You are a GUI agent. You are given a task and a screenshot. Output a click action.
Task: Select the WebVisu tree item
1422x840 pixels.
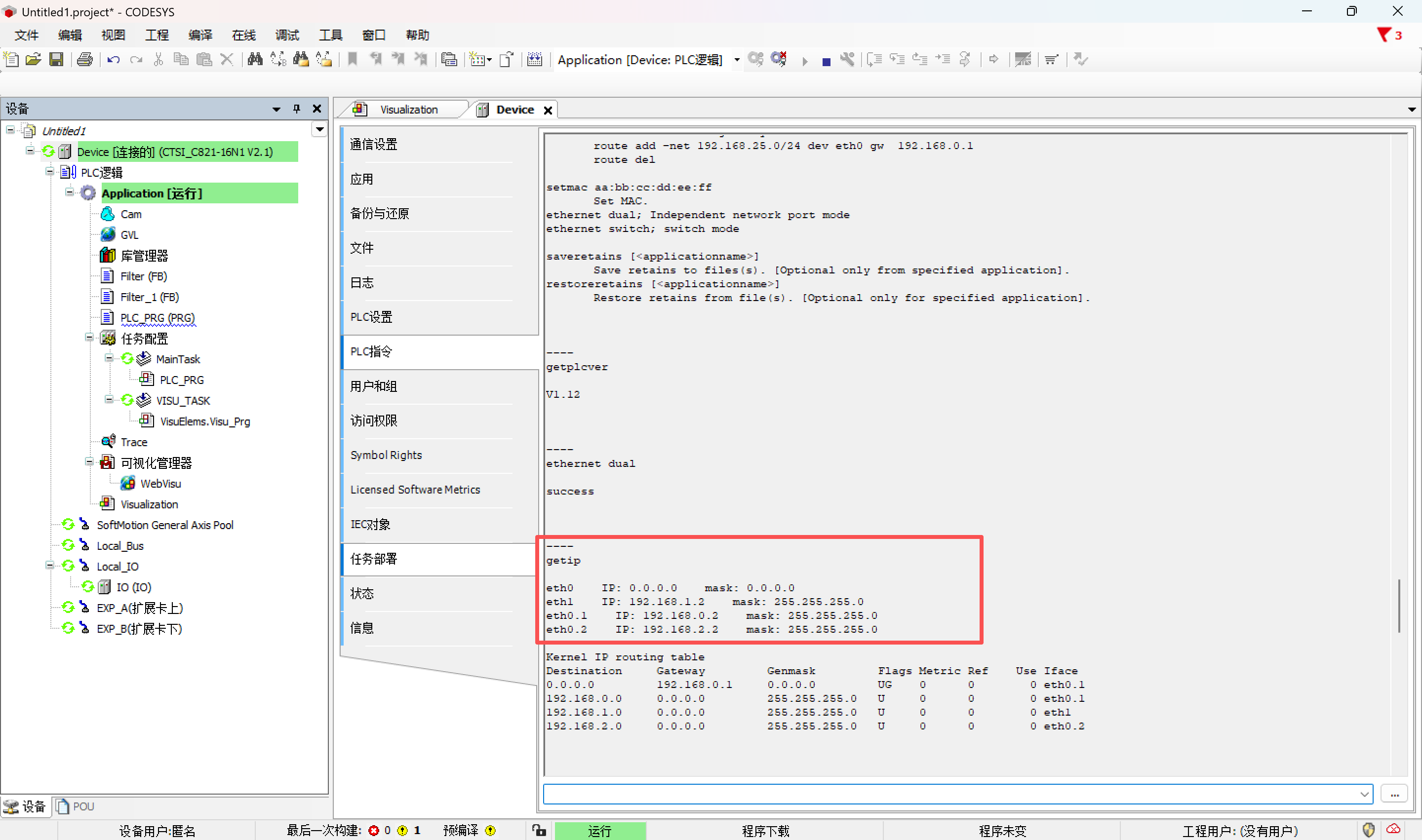[161, 483]
